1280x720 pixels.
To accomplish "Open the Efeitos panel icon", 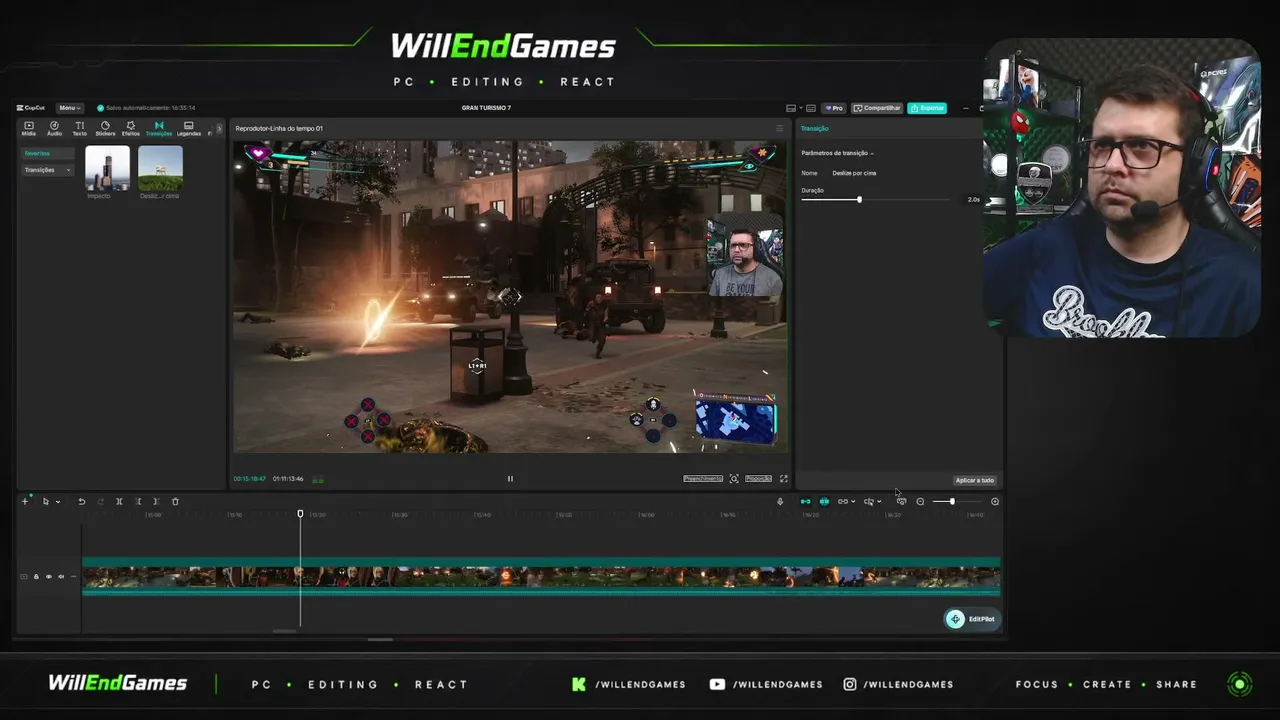I will tap(131, 128).
